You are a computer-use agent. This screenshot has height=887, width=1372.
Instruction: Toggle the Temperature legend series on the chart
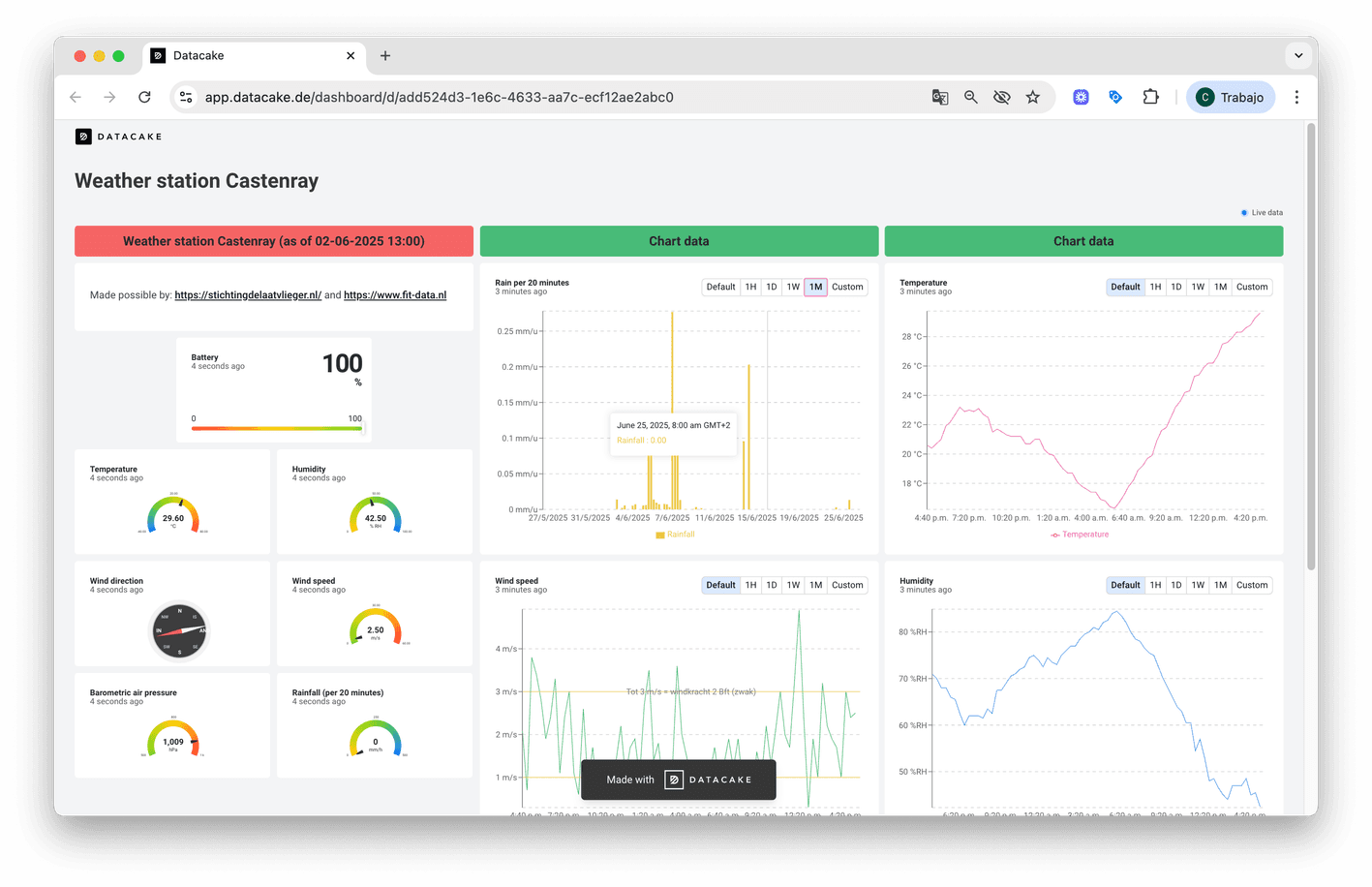[x=1080, y=535]
